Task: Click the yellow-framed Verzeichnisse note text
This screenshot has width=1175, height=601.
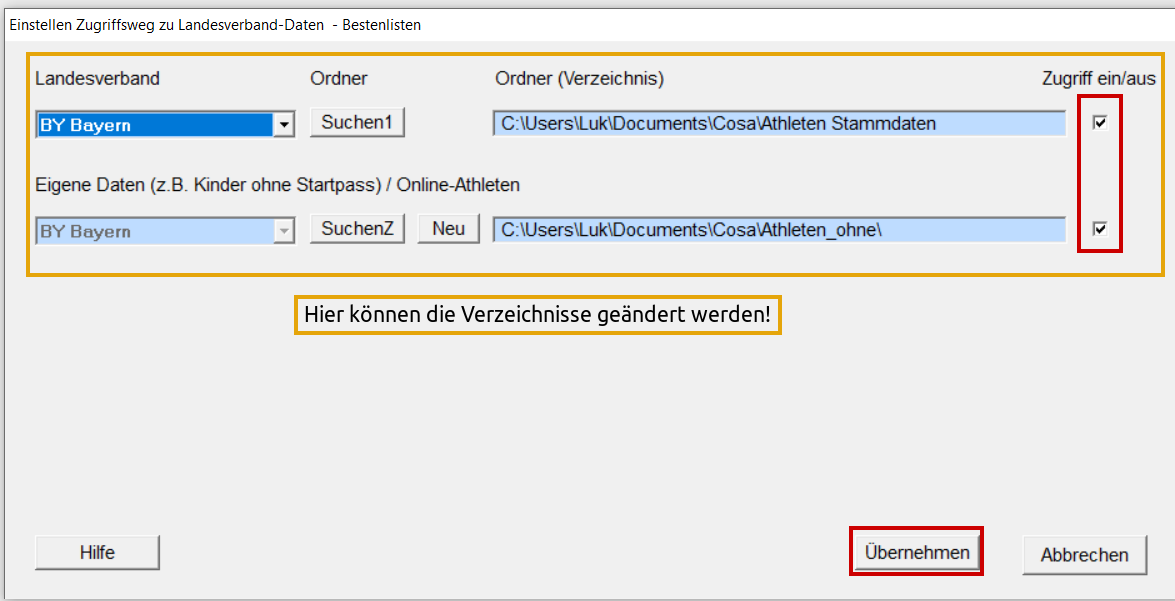Action: 537,315
